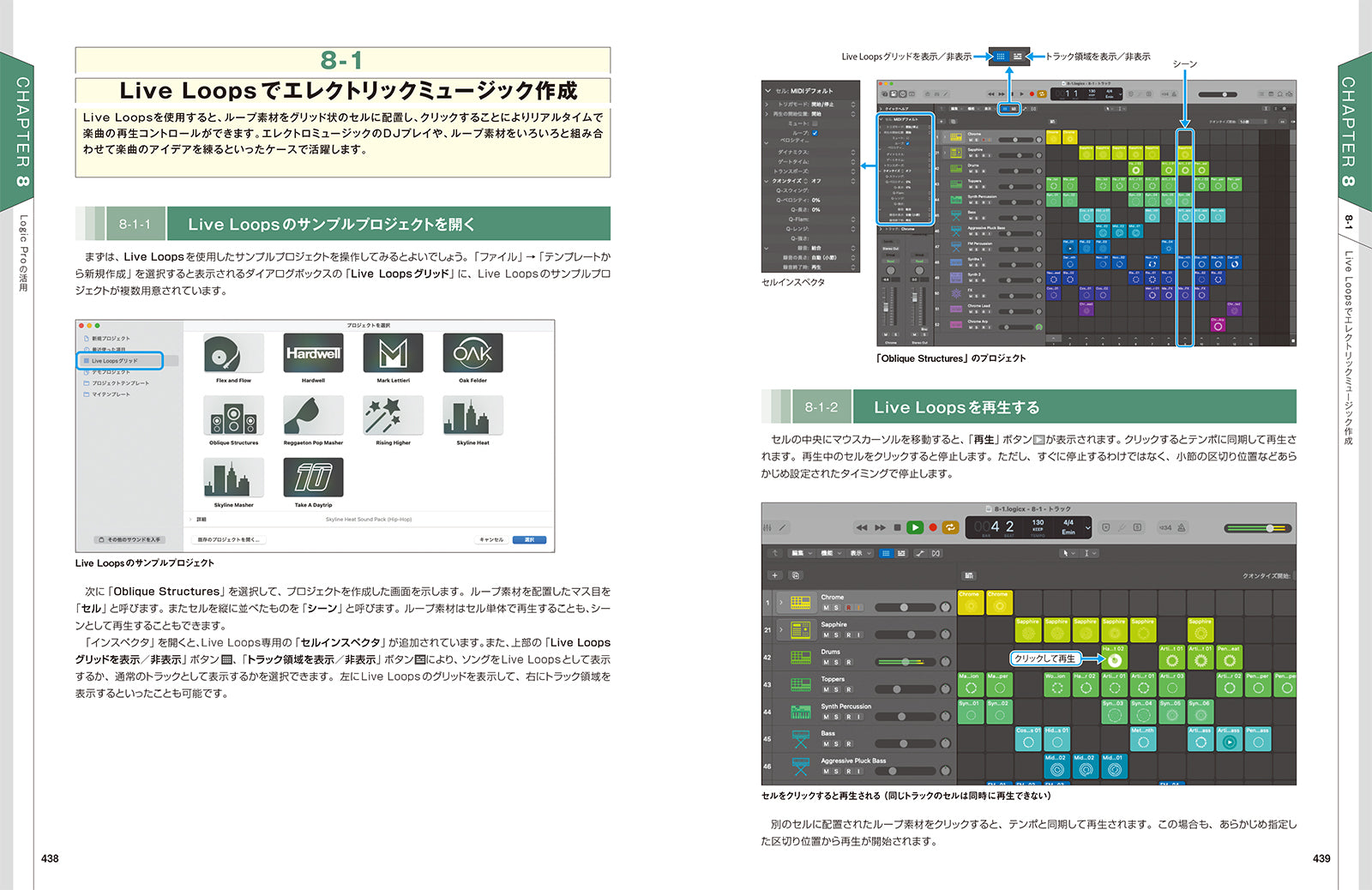Click the master volume slider in the 8-1-2 figure
Viewport: 1372px width, 890px height.
coord(1258,528)
